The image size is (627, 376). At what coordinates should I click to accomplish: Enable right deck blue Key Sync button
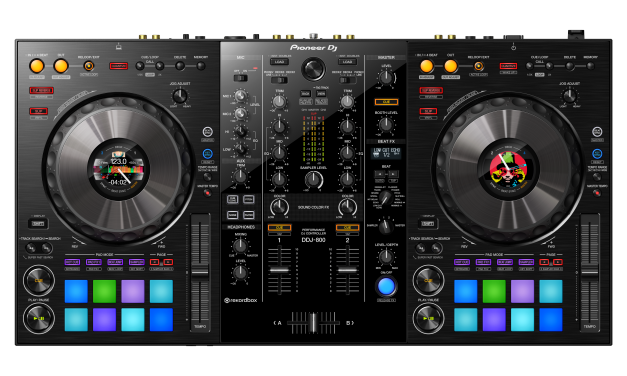(x=597, y=154)
